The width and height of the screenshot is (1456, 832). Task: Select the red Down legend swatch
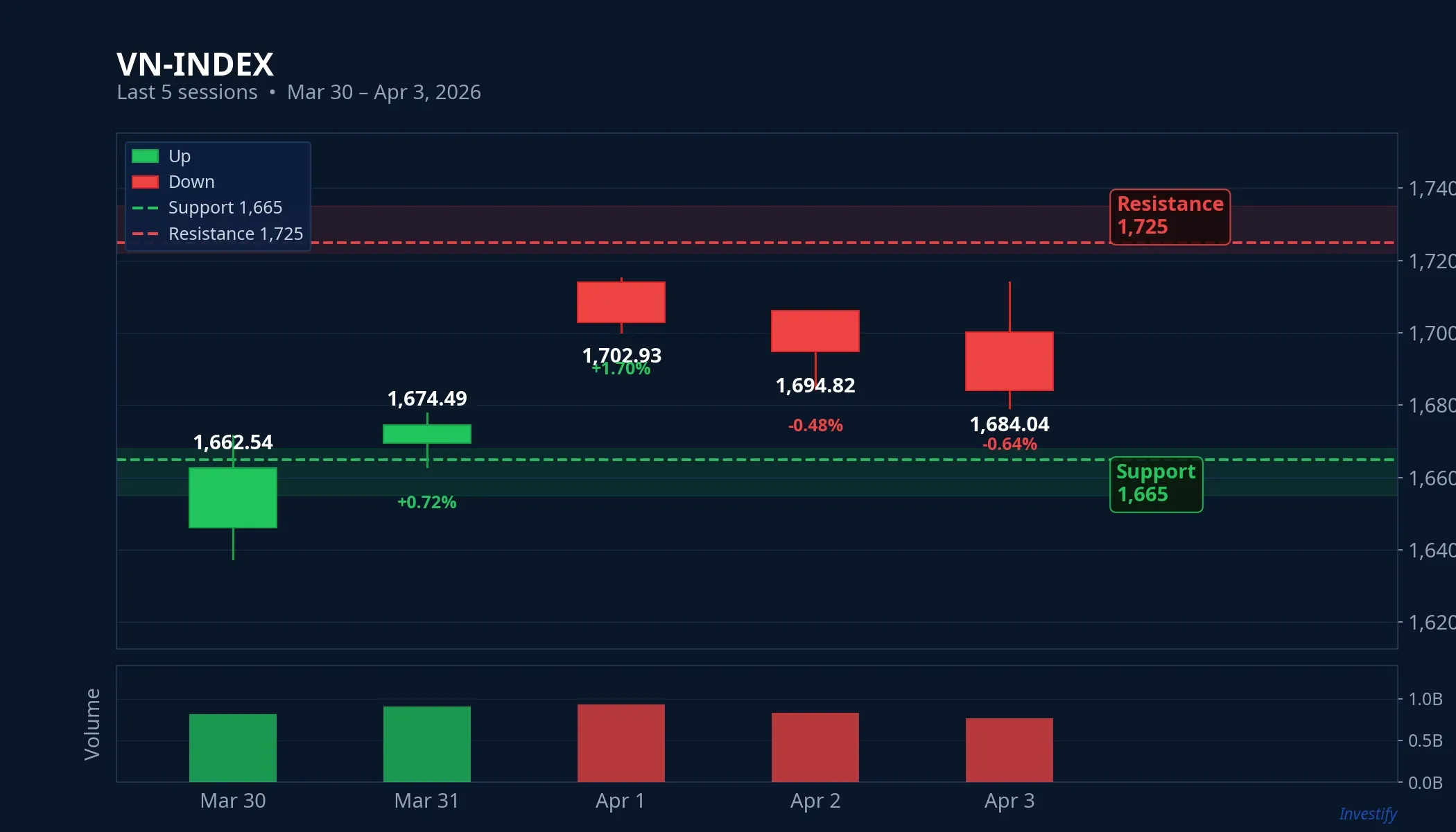146,182
